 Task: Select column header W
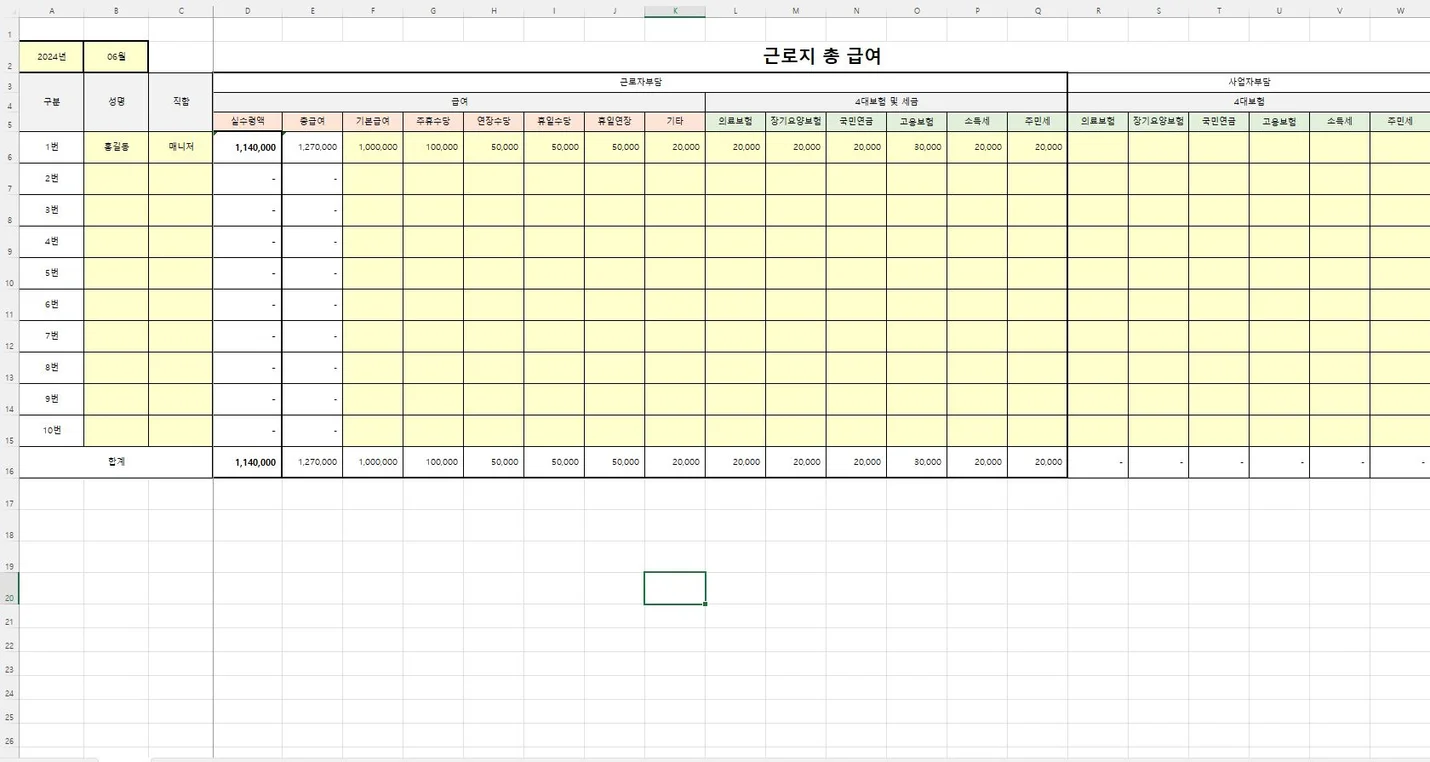click(1400, 11)
